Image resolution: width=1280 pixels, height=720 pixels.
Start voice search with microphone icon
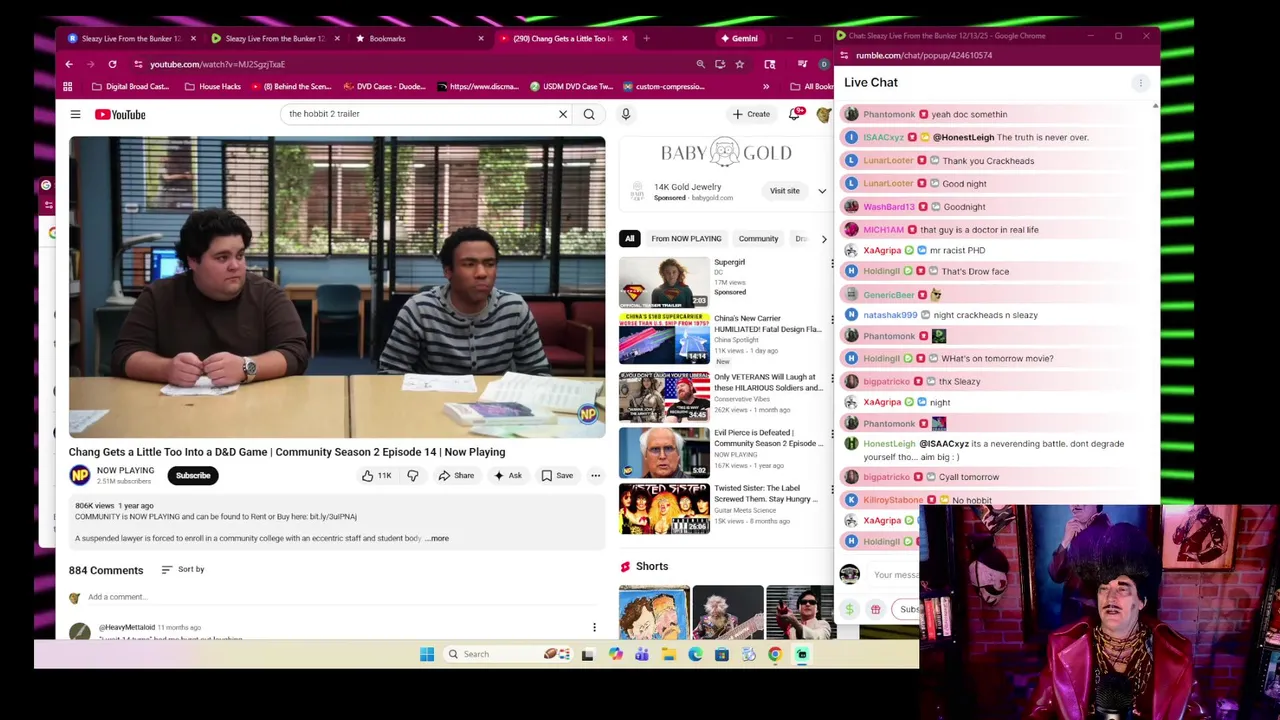(x=626, y=114)
